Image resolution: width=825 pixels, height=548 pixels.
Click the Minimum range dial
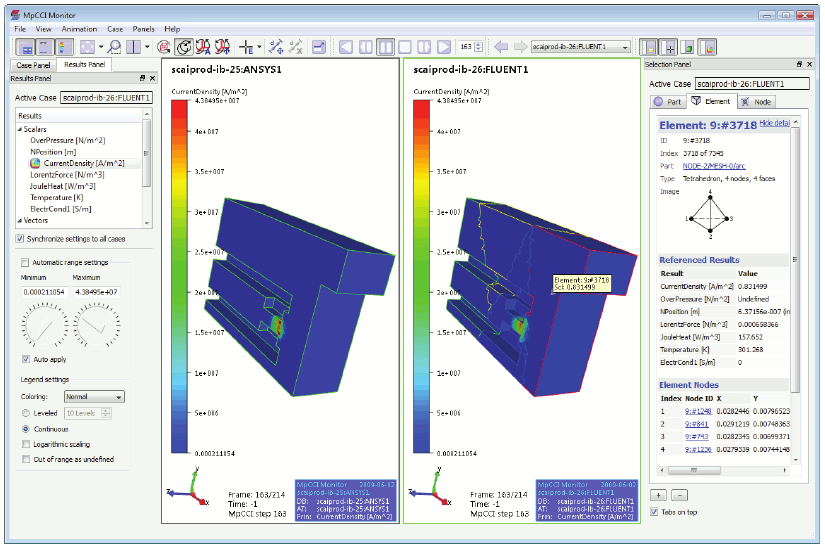[45, 325]
